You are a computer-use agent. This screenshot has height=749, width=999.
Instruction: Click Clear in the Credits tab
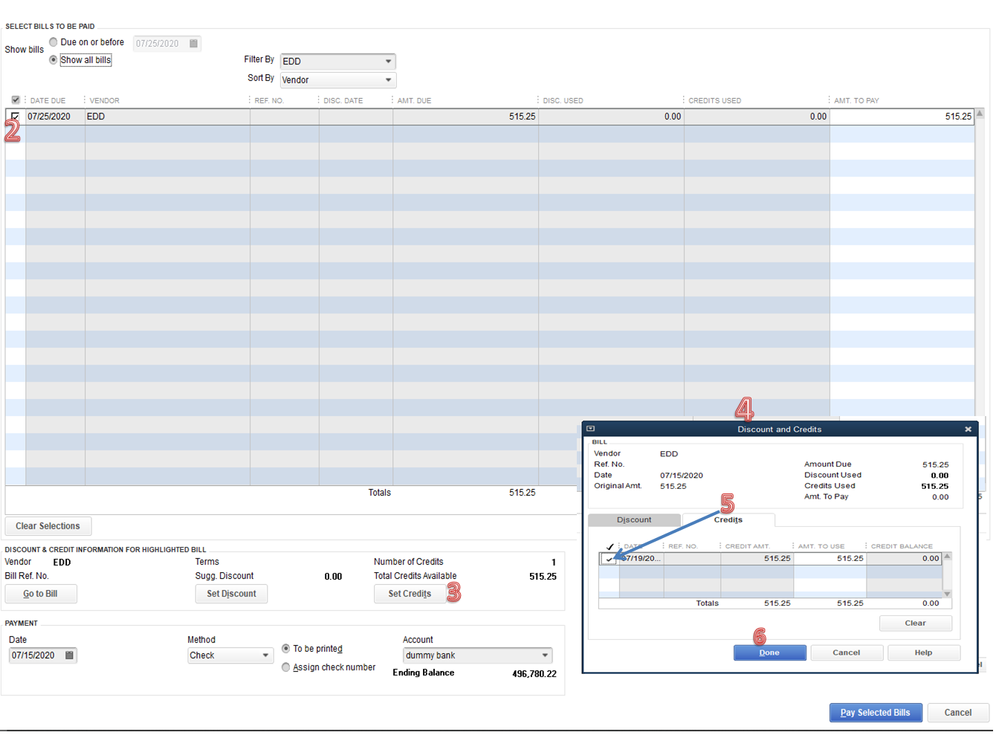pos(916,623)
